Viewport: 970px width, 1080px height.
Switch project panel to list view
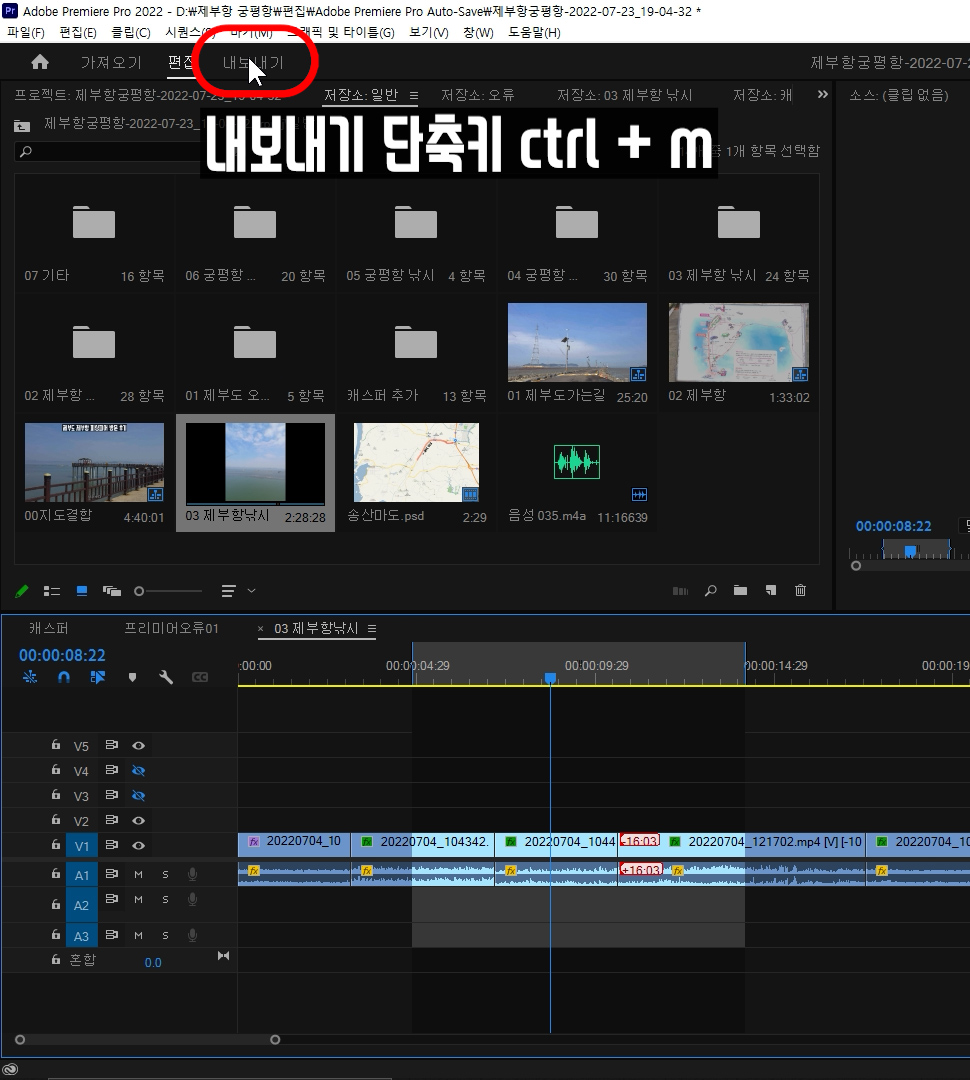click(x=52, y=591)
